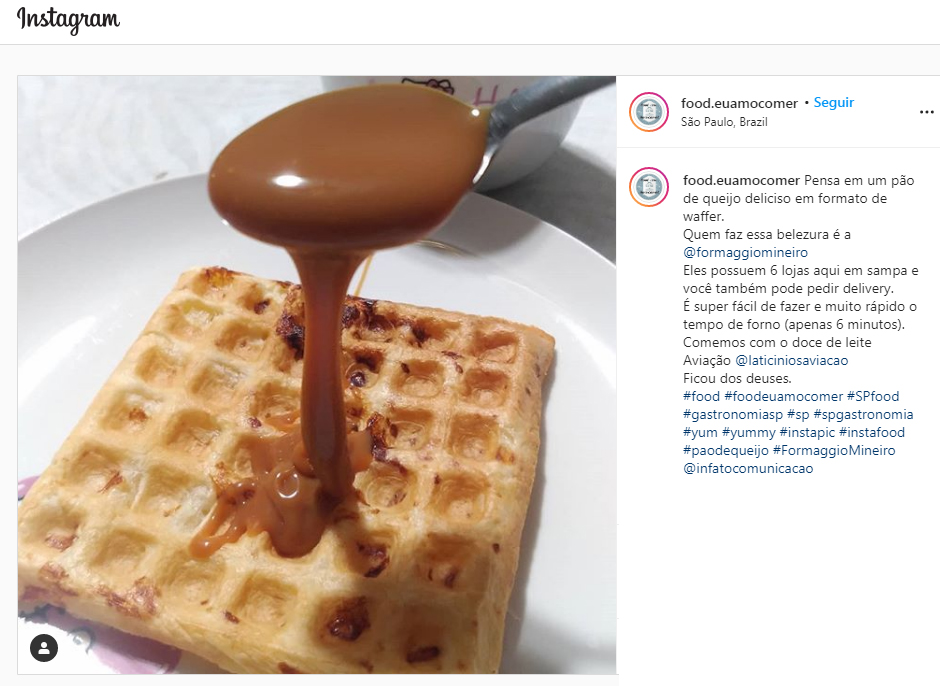This screenshot has width=940, height=686.
Task: Open the #gastronomiasp hashtag
Action: pos(733,414)
